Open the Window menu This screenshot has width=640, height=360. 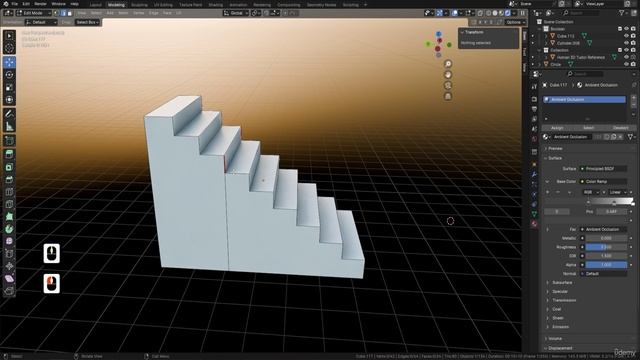58,4
